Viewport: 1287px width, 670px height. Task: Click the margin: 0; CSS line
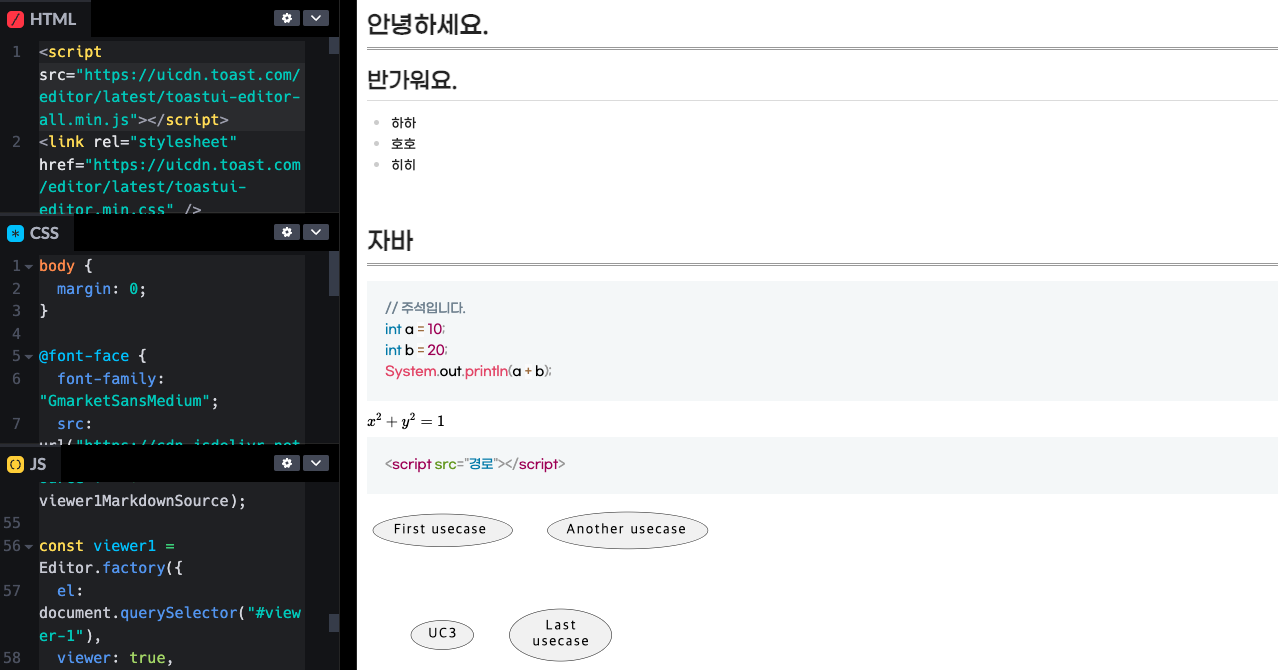(101, 289)
